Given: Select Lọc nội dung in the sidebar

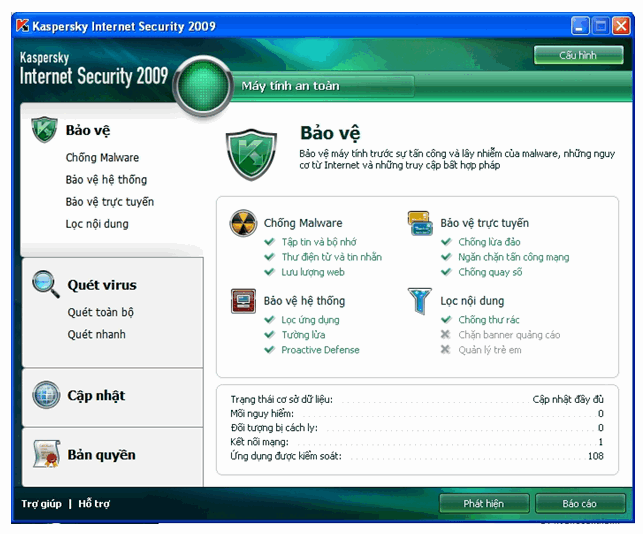Looking at the screenshot, I should pyautogui.click(x=97, y=224).
